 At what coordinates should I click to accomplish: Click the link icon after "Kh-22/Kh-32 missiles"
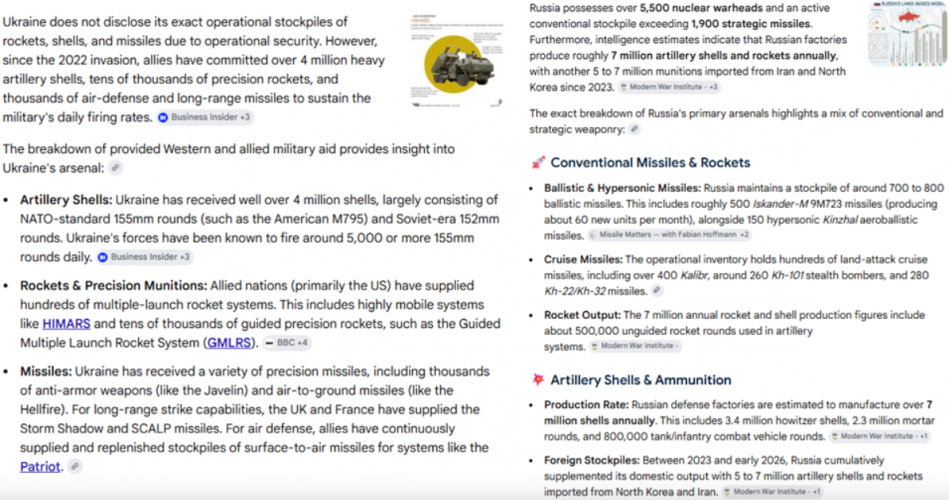(x=657, y=291)
